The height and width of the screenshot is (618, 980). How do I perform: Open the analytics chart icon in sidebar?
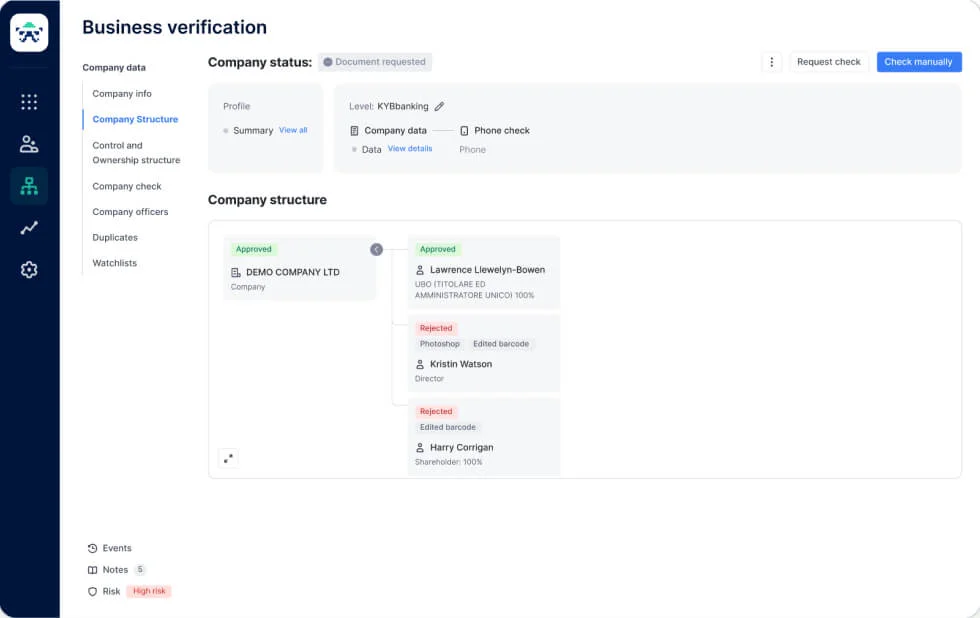pyautogui.click(x=29, y=228)
